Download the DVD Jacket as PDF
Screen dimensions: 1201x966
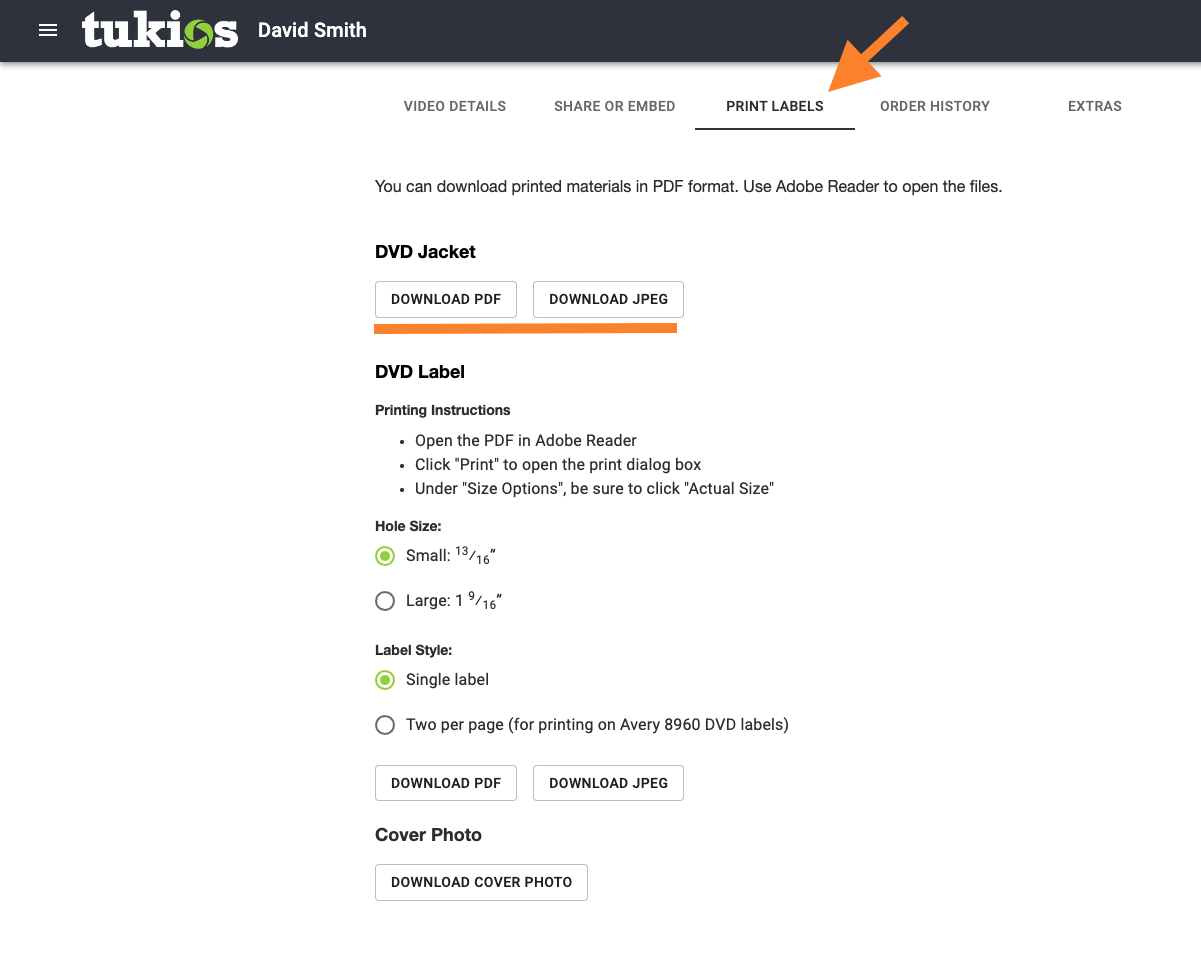[446, 299]
